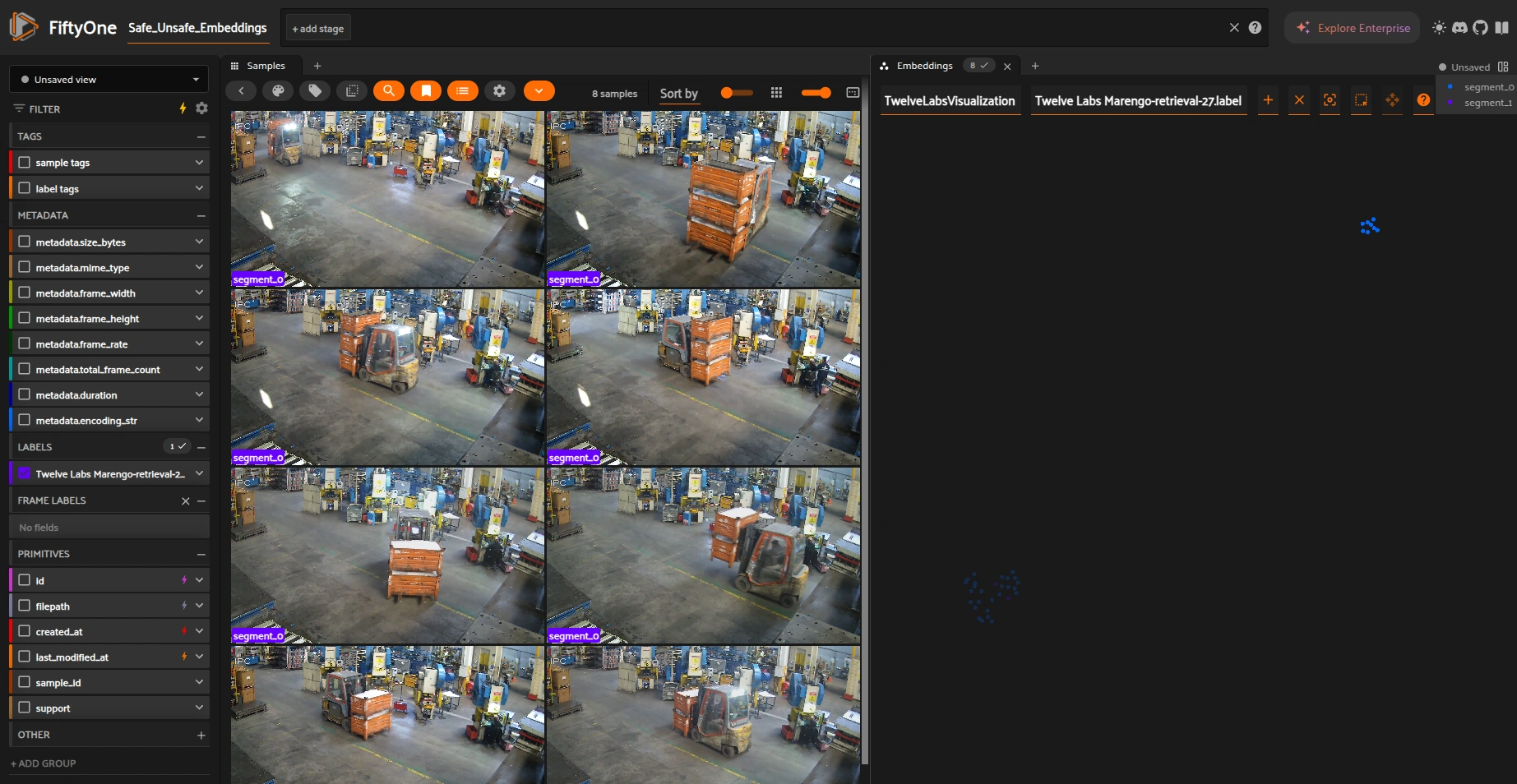Toggle light/dark theme sun icon

coord(1439,27)
